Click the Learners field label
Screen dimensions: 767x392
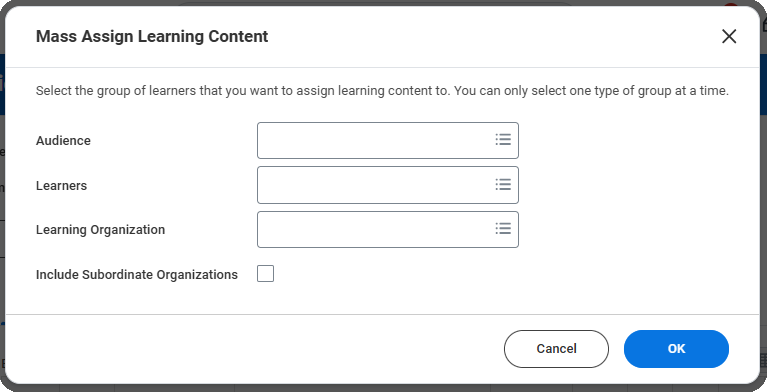pos(61,185)
